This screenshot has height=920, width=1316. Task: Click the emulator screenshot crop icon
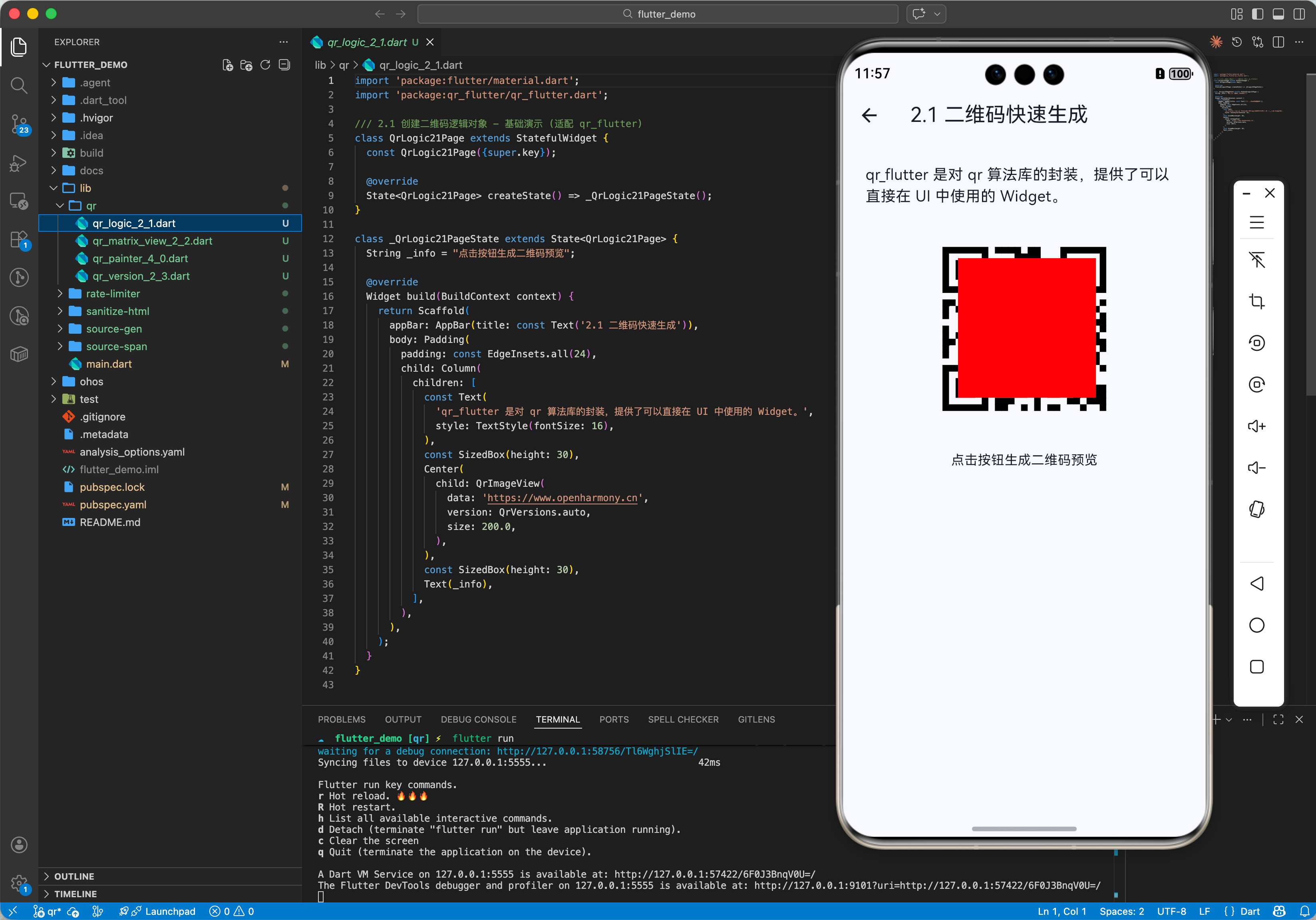click(x=1256, y=301)
